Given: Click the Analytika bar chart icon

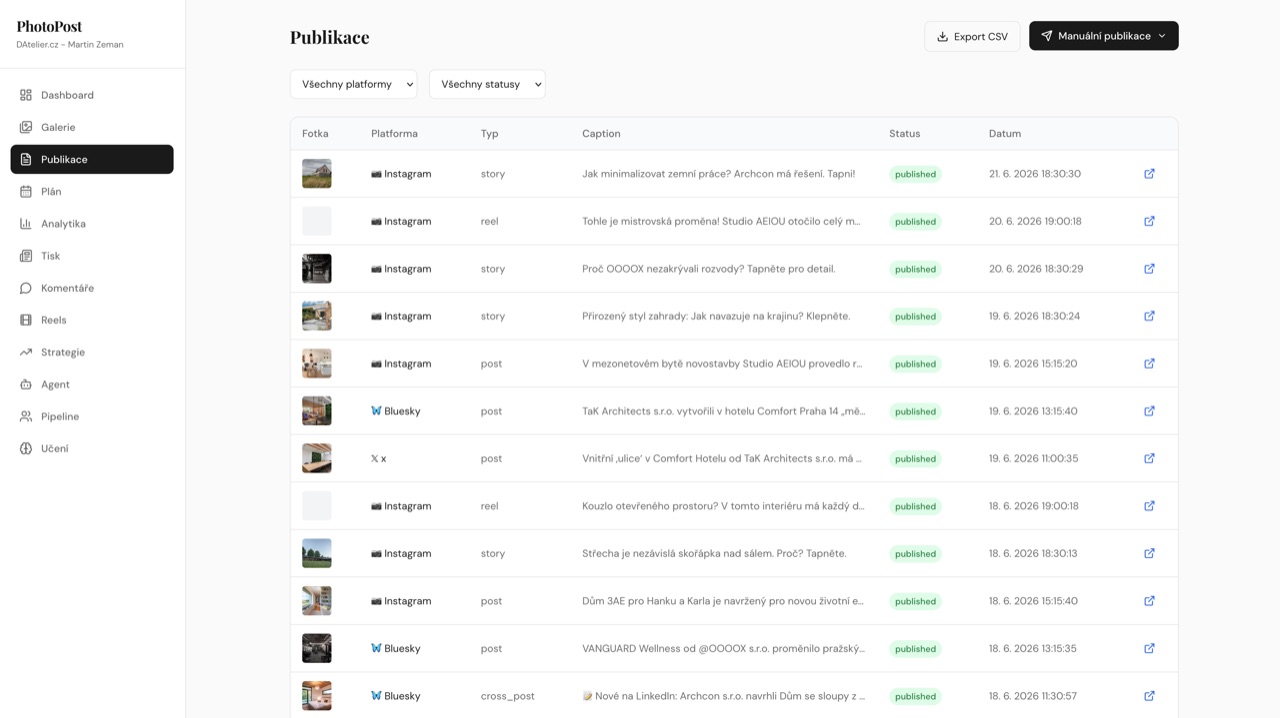Looking at the screenshot, I should point(26,224).
